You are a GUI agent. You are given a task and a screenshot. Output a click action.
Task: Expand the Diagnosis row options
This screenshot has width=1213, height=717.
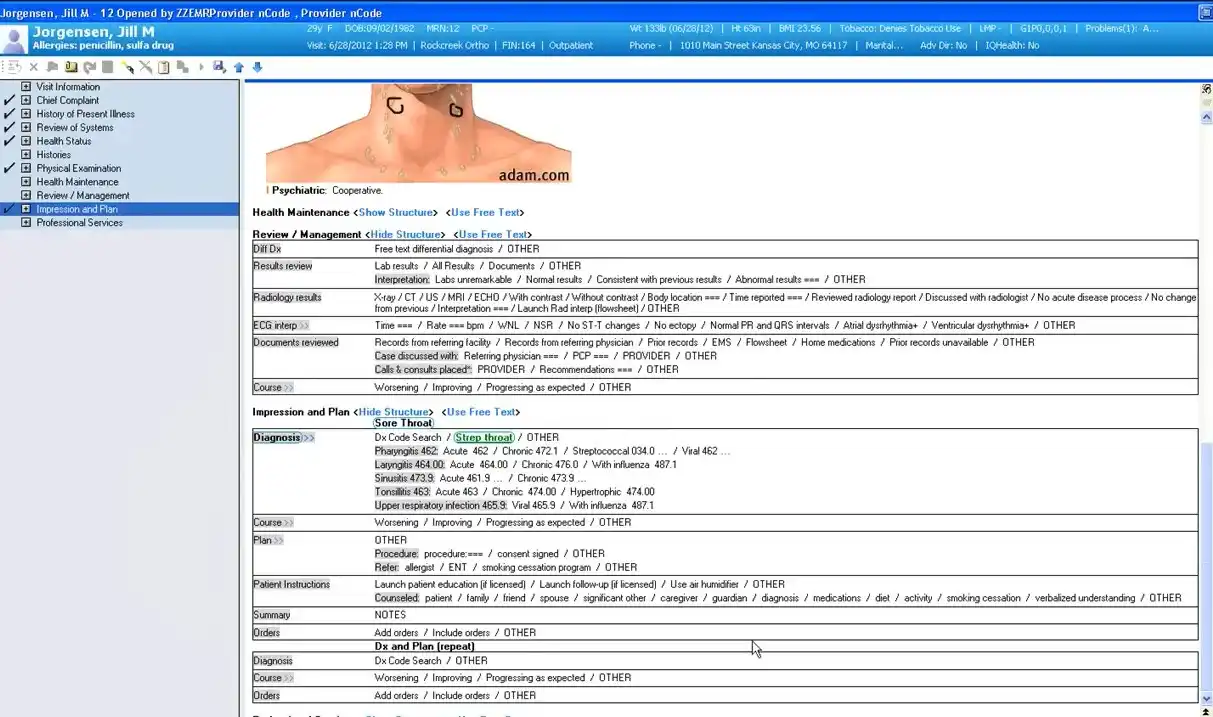309,437
